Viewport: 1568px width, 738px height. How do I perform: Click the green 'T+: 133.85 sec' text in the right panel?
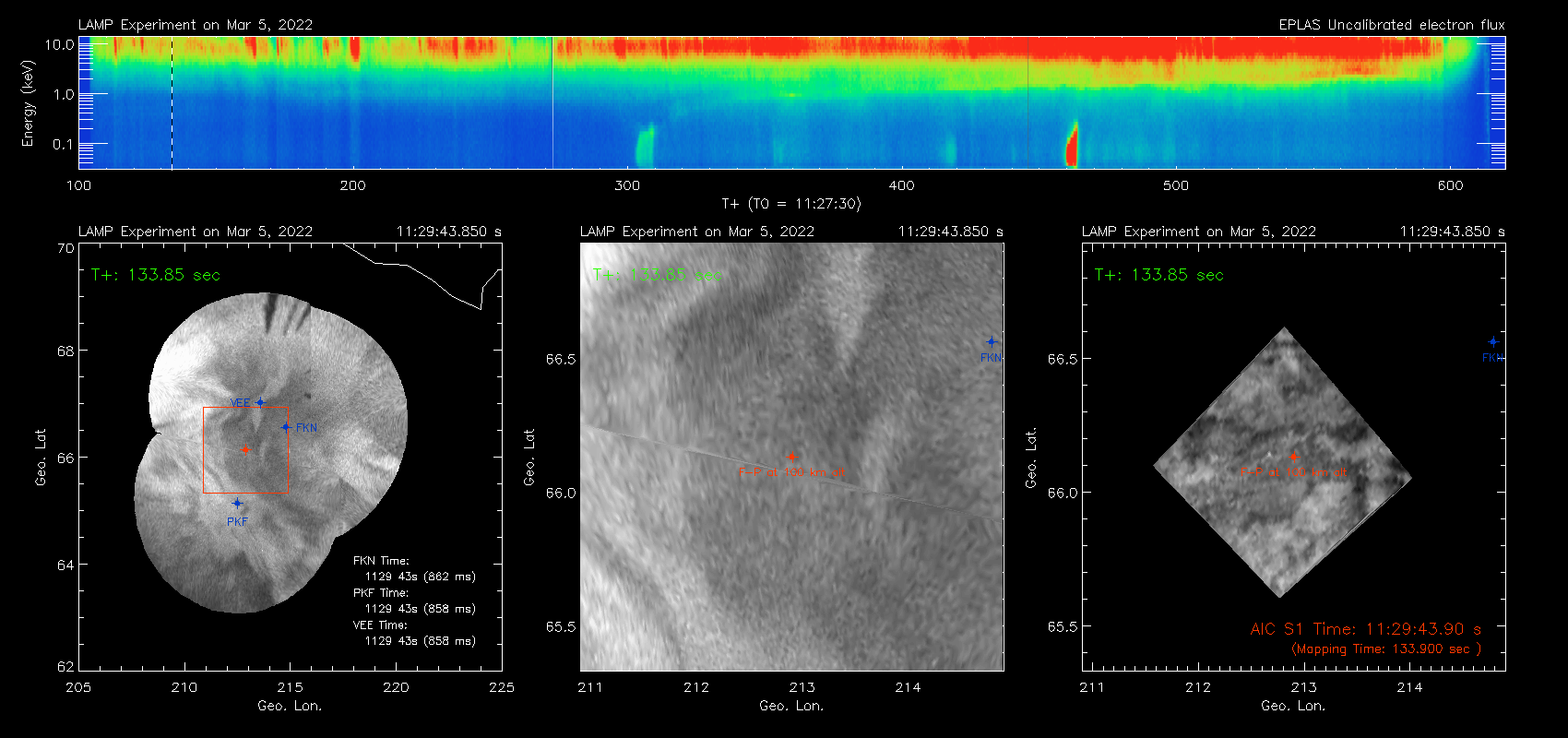[x=1158, y=275]
